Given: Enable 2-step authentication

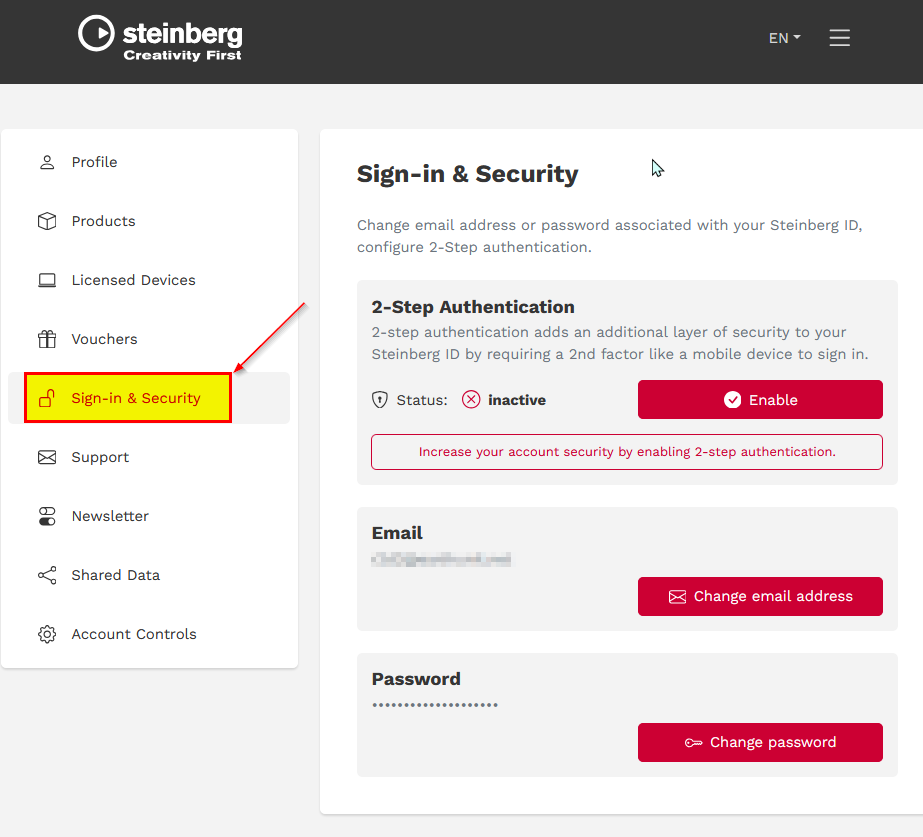Looking at the screenshot, I should tap(760, 399).
